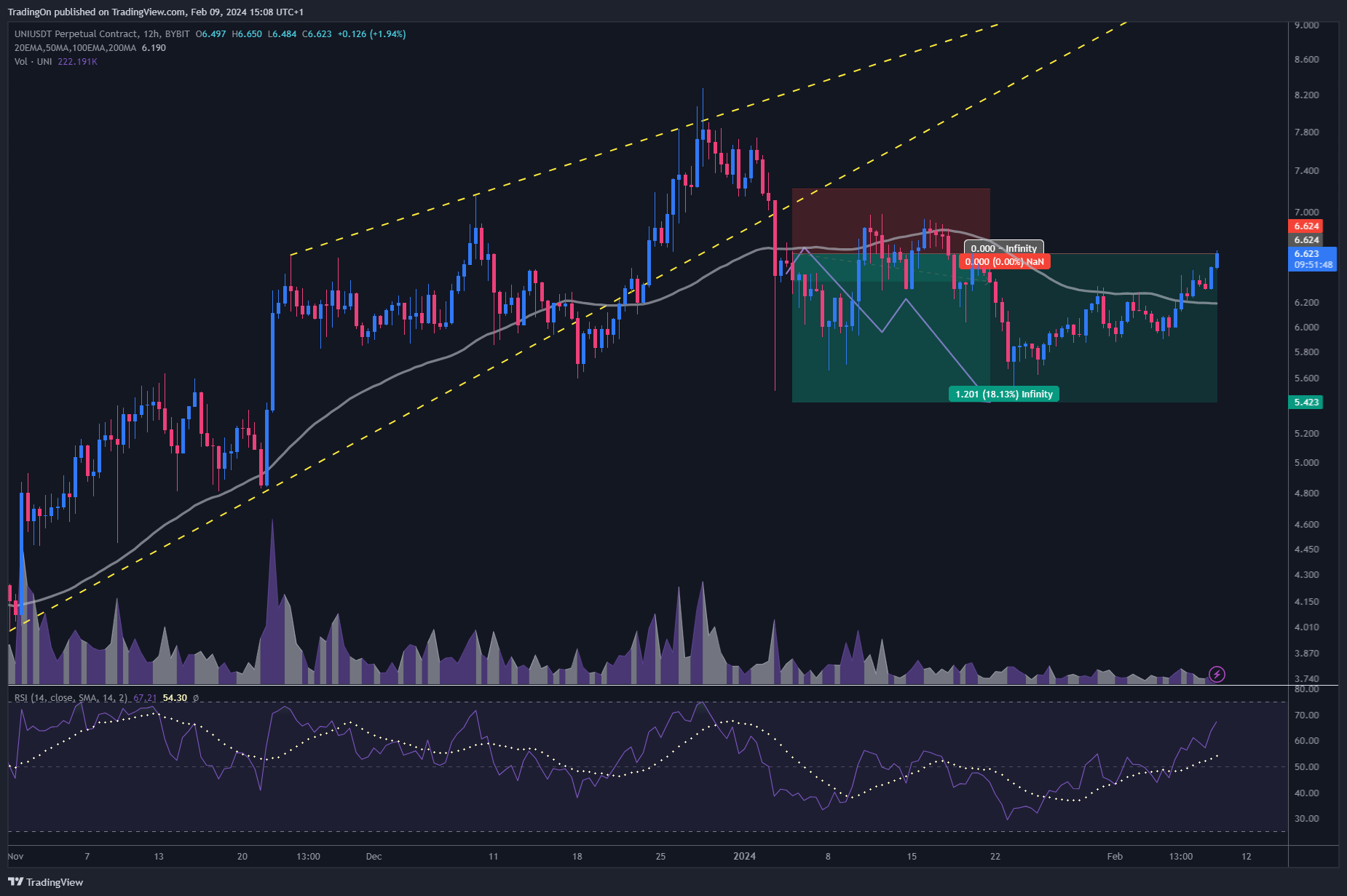1347x896 pixels.
Task: Click the RSI 30.00 scale value
Action: pyautogui.click(x=1307, y=819)
